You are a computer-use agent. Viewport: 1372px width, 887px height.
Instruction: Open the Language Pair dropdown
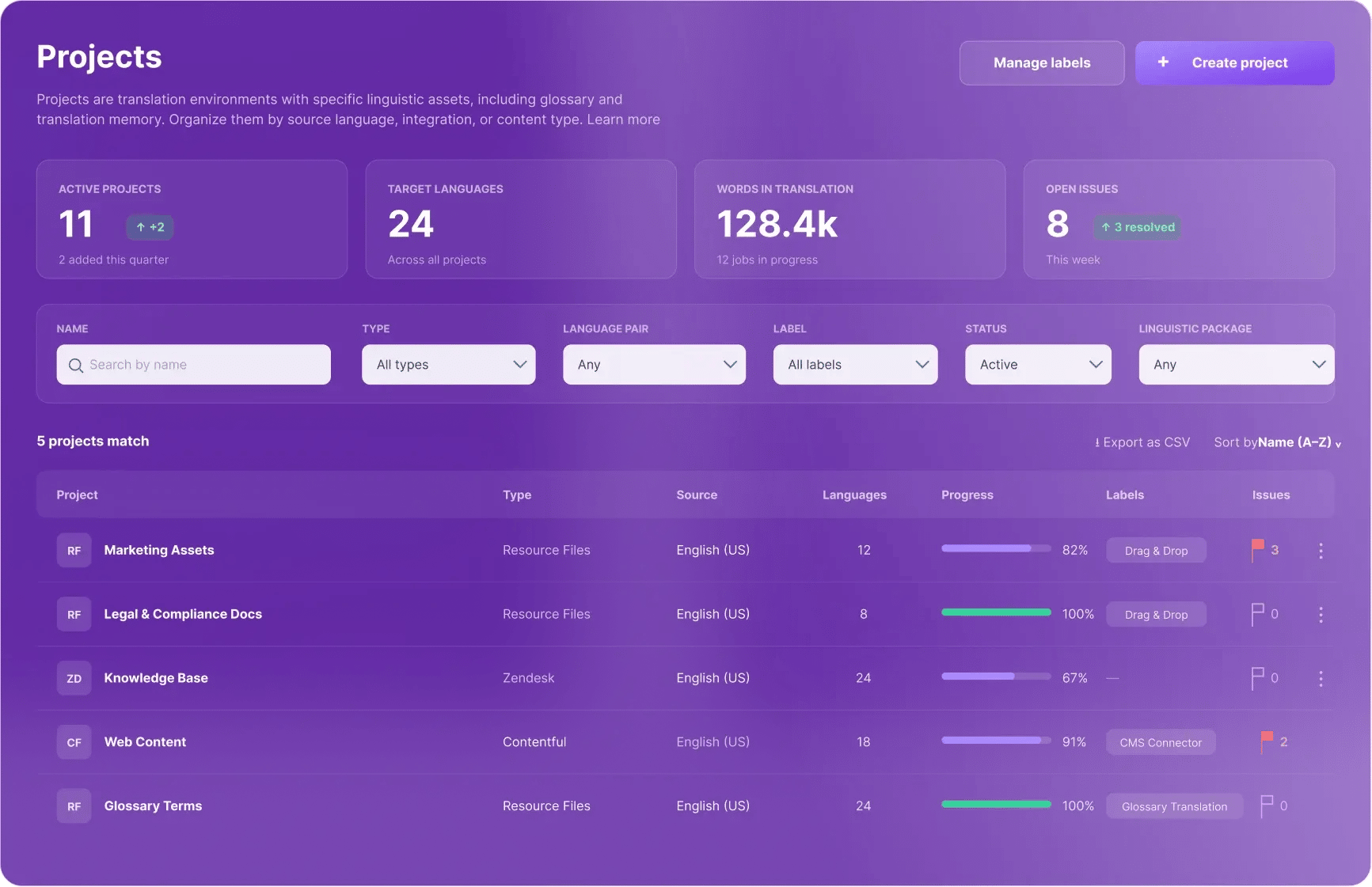(x=654, y=365)
